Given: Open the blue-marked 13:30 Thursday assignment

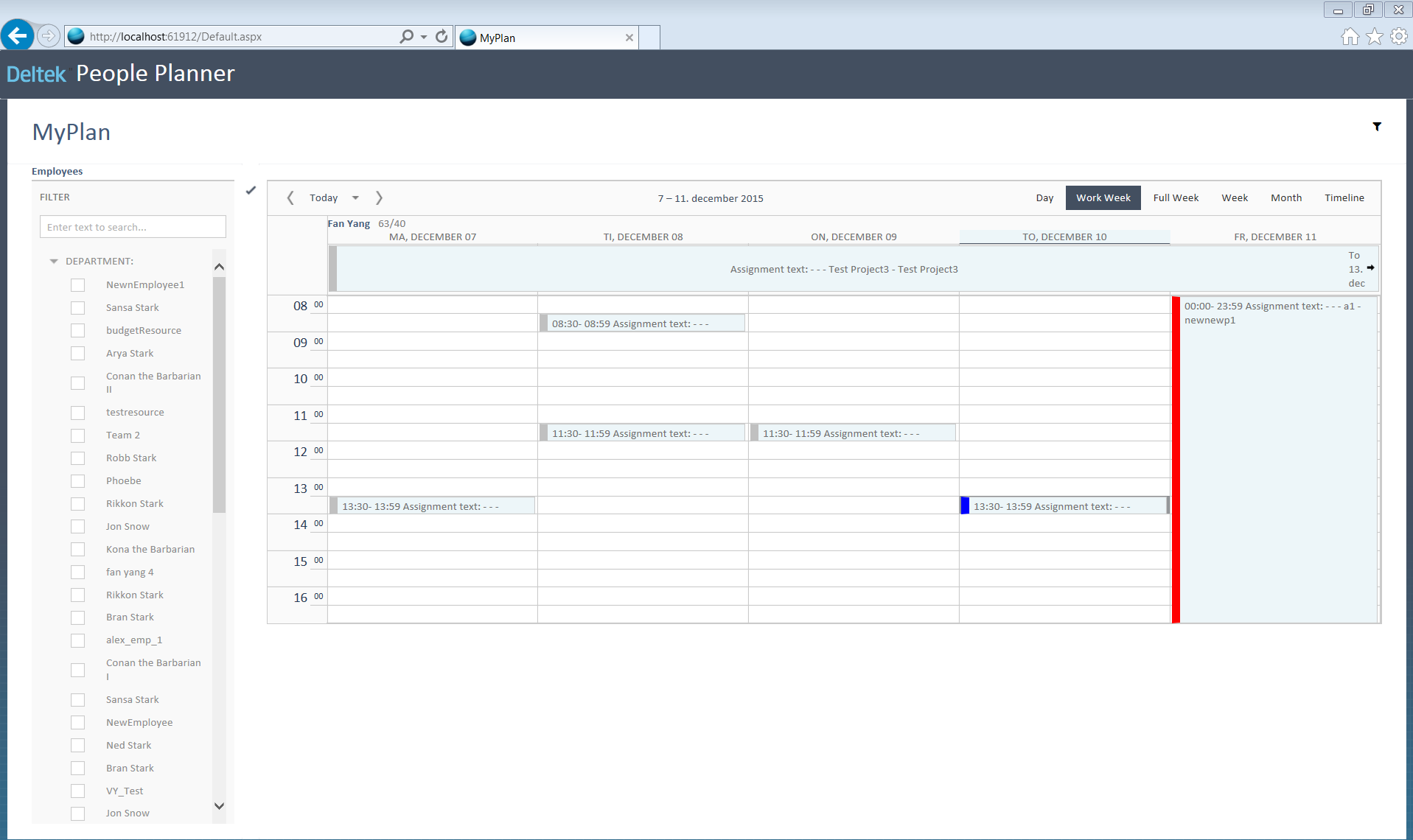Looking at the screenshot, I should (x=1064, y=505).
